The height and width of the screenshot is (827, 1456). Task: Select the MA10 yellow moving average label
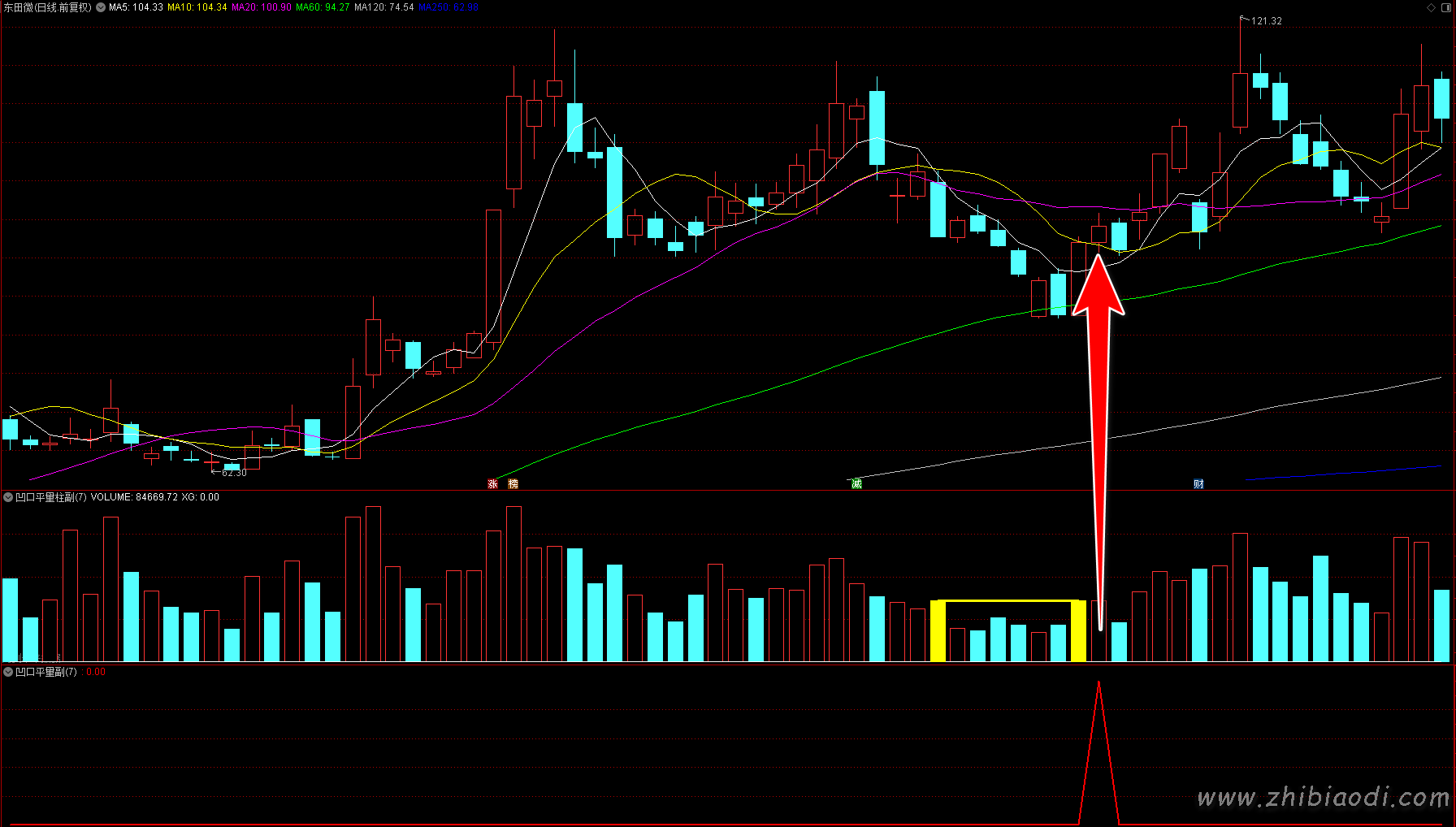197,7
